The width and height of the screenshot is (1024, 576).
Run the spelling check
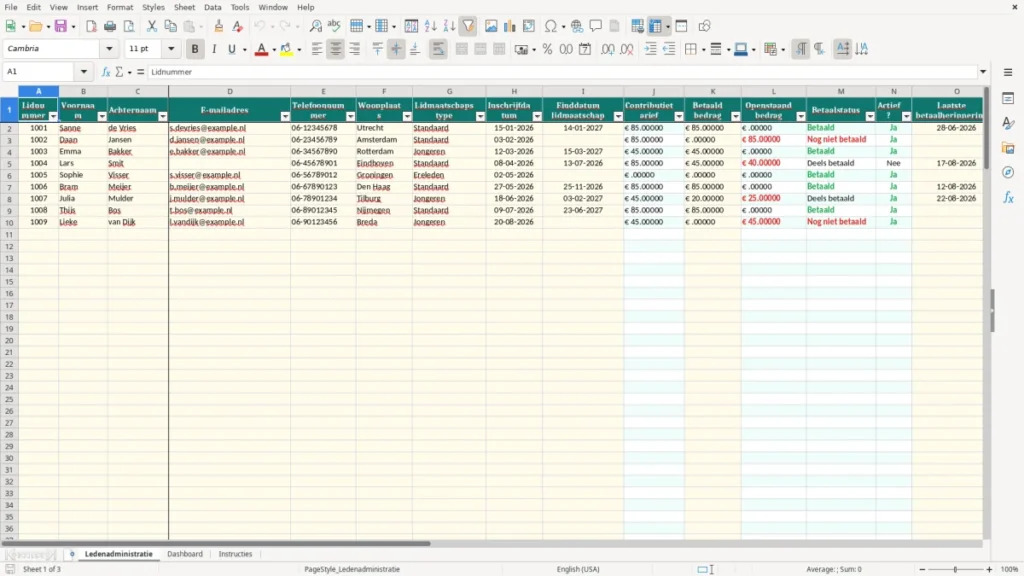[x=334, y=26]
